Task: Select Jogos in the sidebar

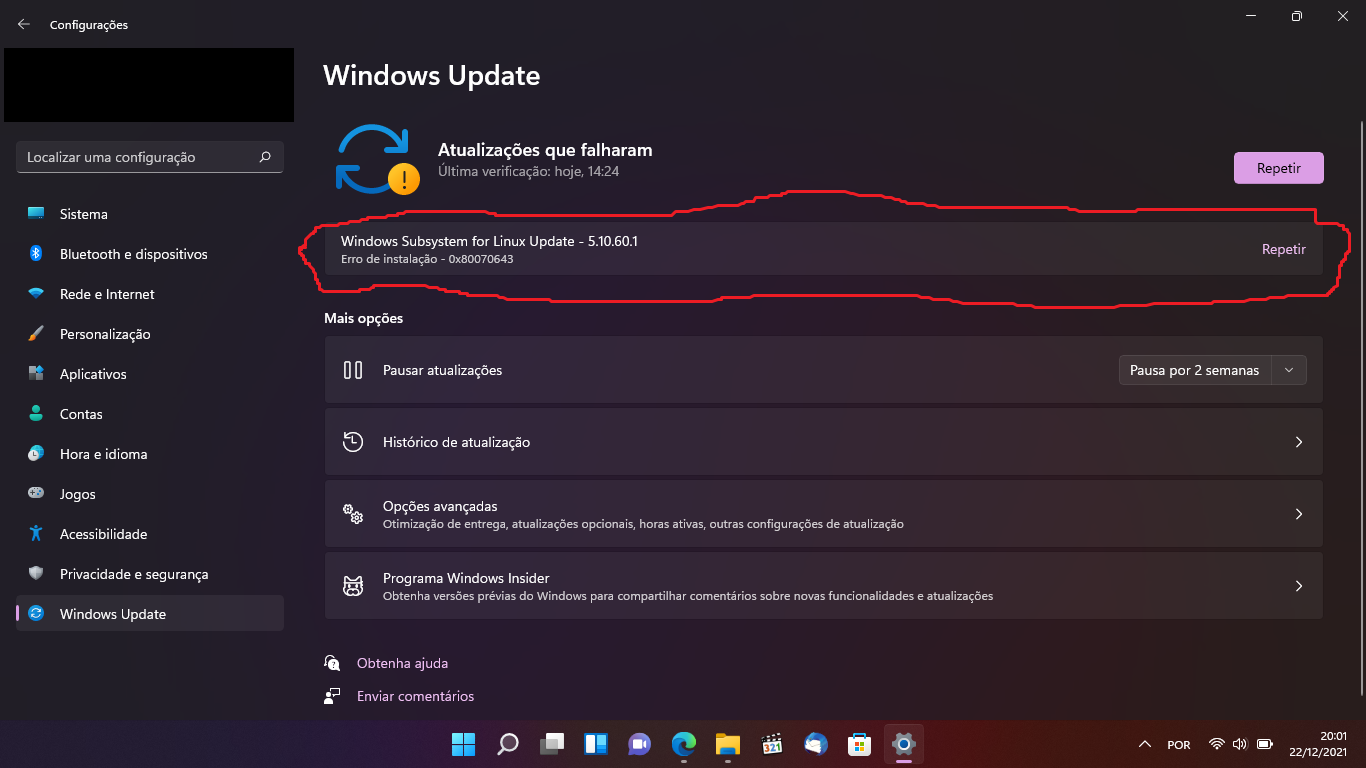Action: coord(150,494)
